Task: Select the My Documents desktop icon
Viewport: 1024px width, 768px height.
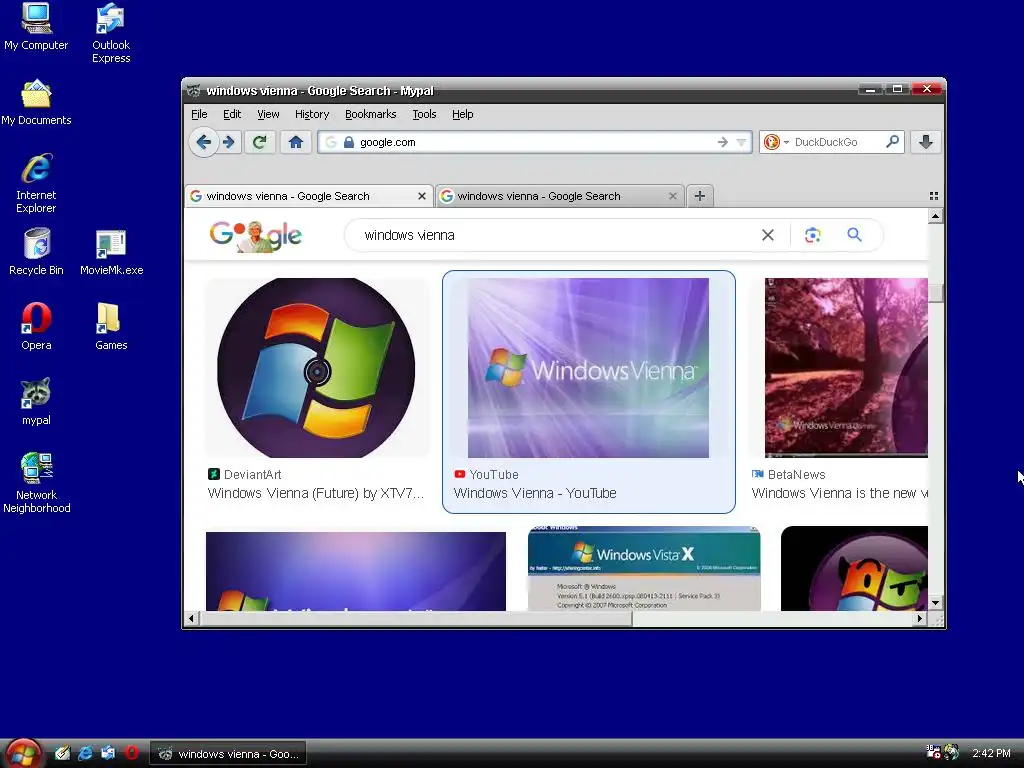Action: (x=36, y=103)
